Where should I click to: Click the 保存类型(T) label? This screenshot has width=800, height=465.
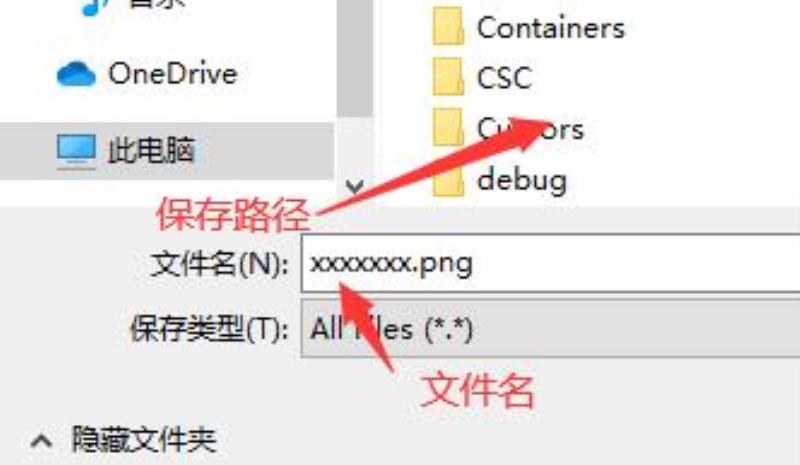[209, 329]
